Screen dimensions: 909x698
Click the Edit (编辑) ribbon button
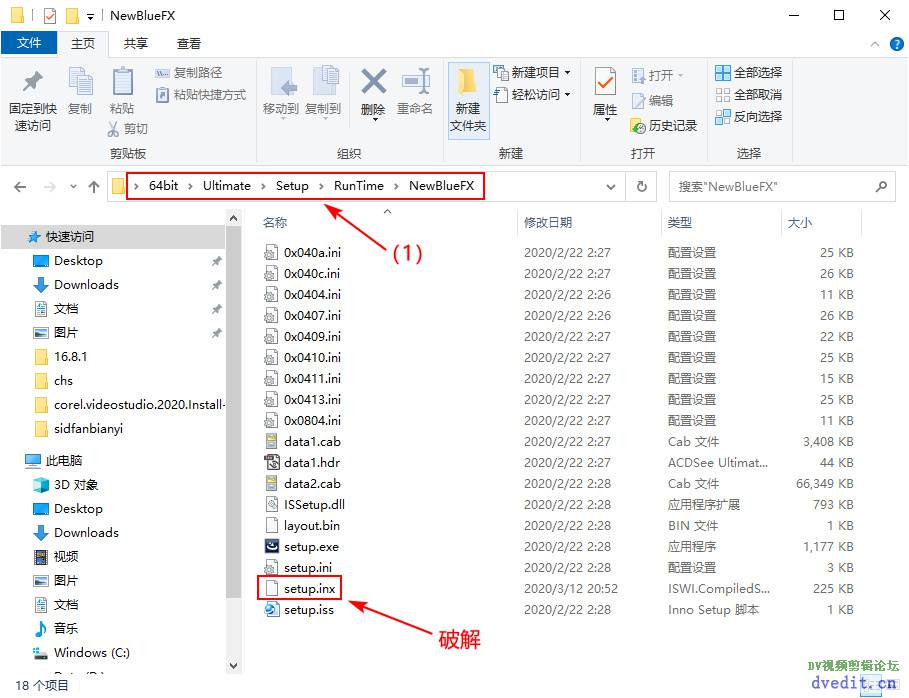click(652, 100)
